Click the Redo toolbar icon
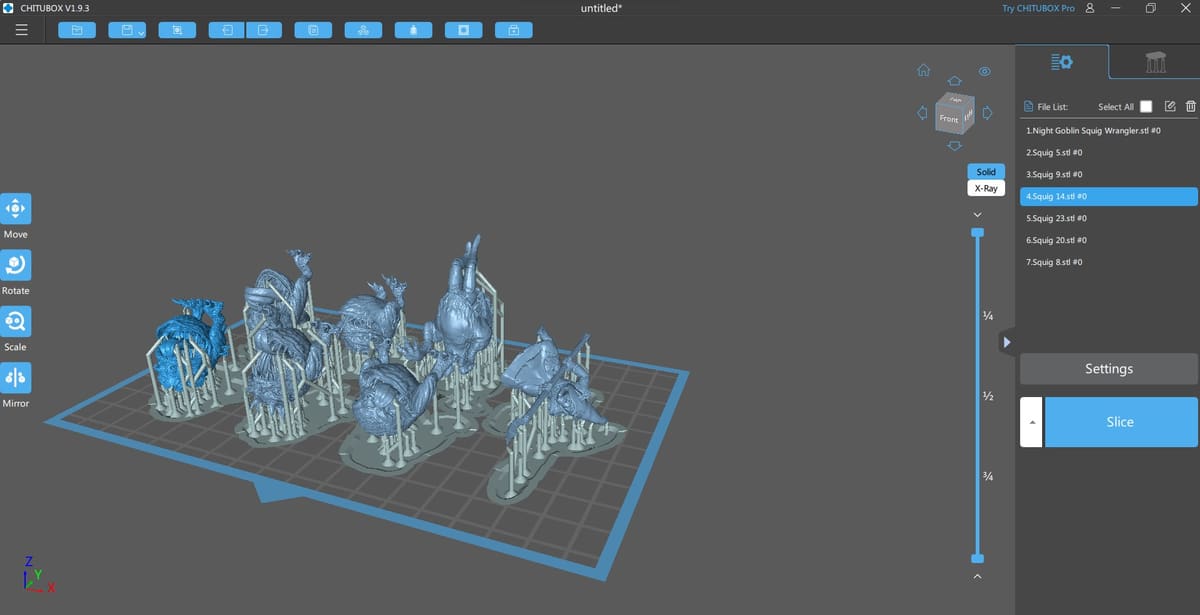 (263, 30)
